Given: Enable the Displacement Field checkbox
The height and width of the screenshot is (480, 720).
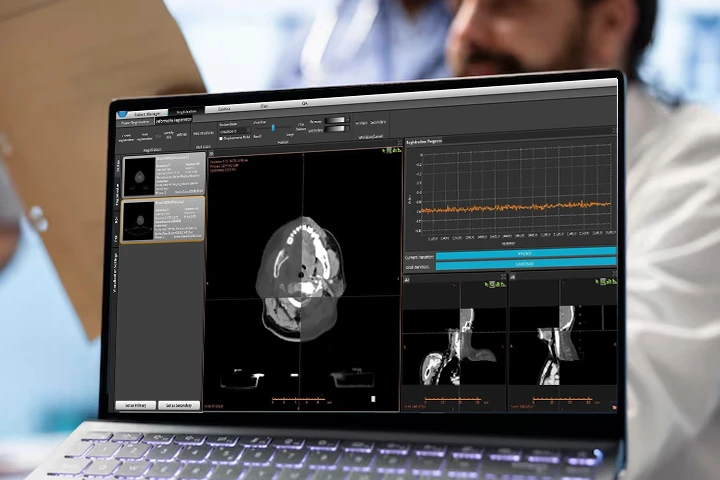Looking at the screenshot, I should coord(221,138).
